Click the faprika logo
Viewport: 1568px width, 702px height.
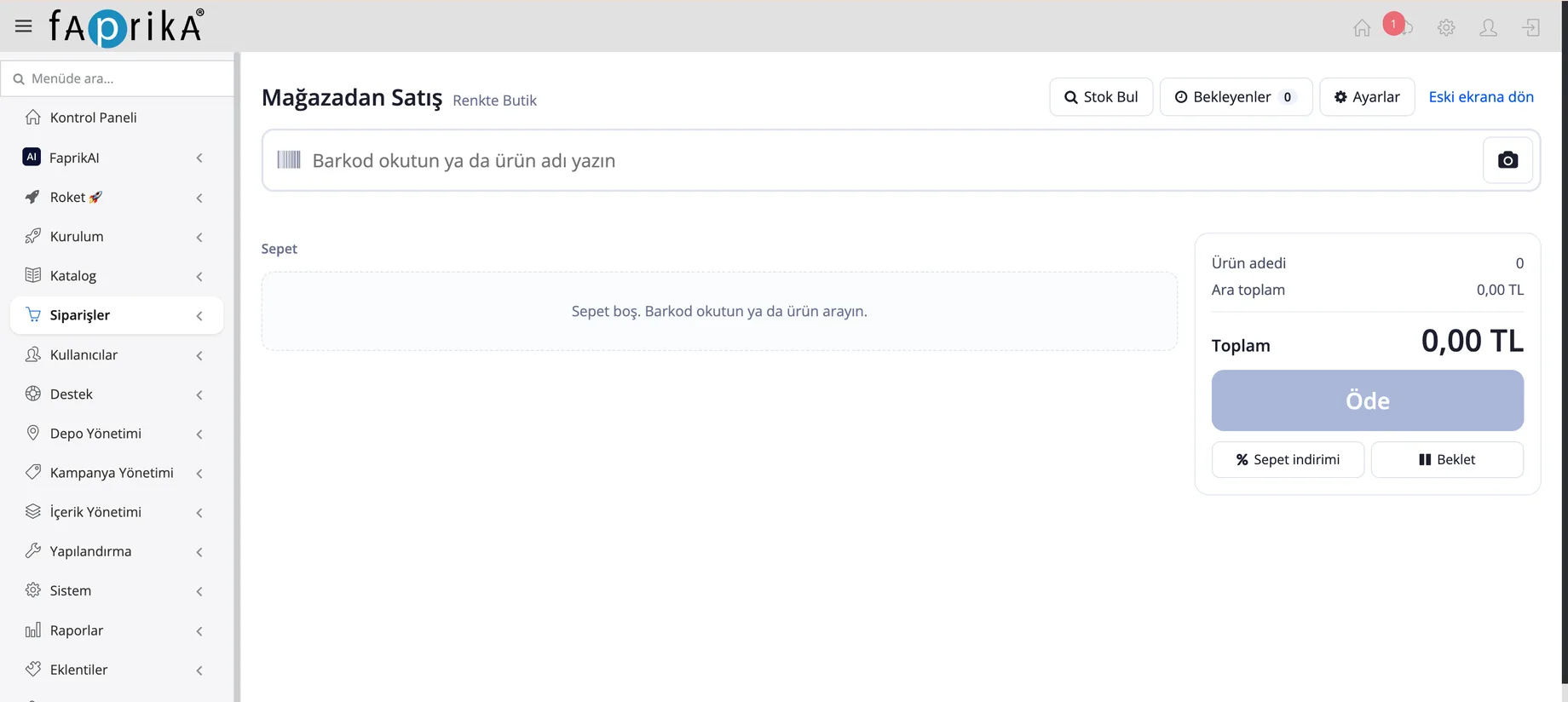tap(126, 27)
